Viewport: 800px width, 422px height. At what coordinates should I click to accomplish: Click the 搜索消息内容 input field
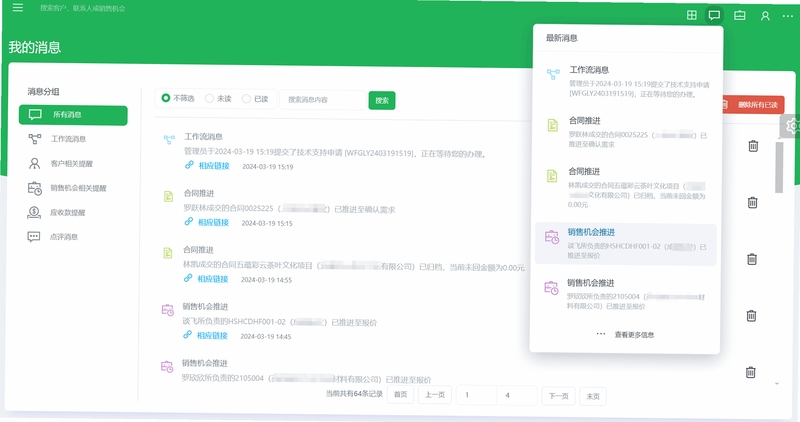tap(322, 100)
